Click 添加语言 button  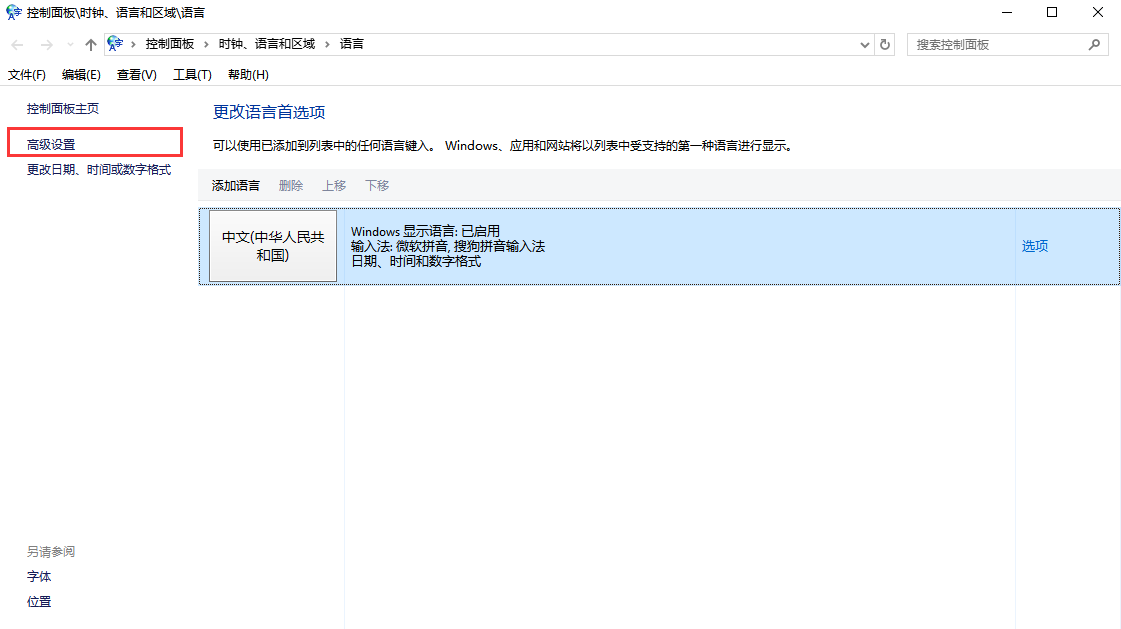coord(236,186)
